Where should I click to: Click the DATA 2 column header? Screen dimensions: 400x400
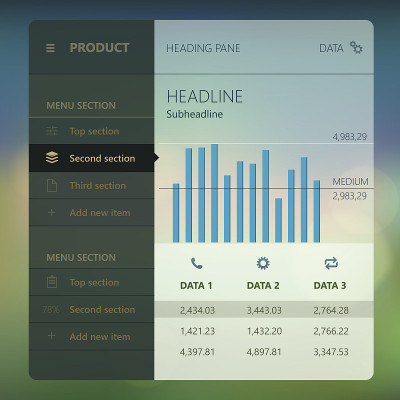point(263,286)
